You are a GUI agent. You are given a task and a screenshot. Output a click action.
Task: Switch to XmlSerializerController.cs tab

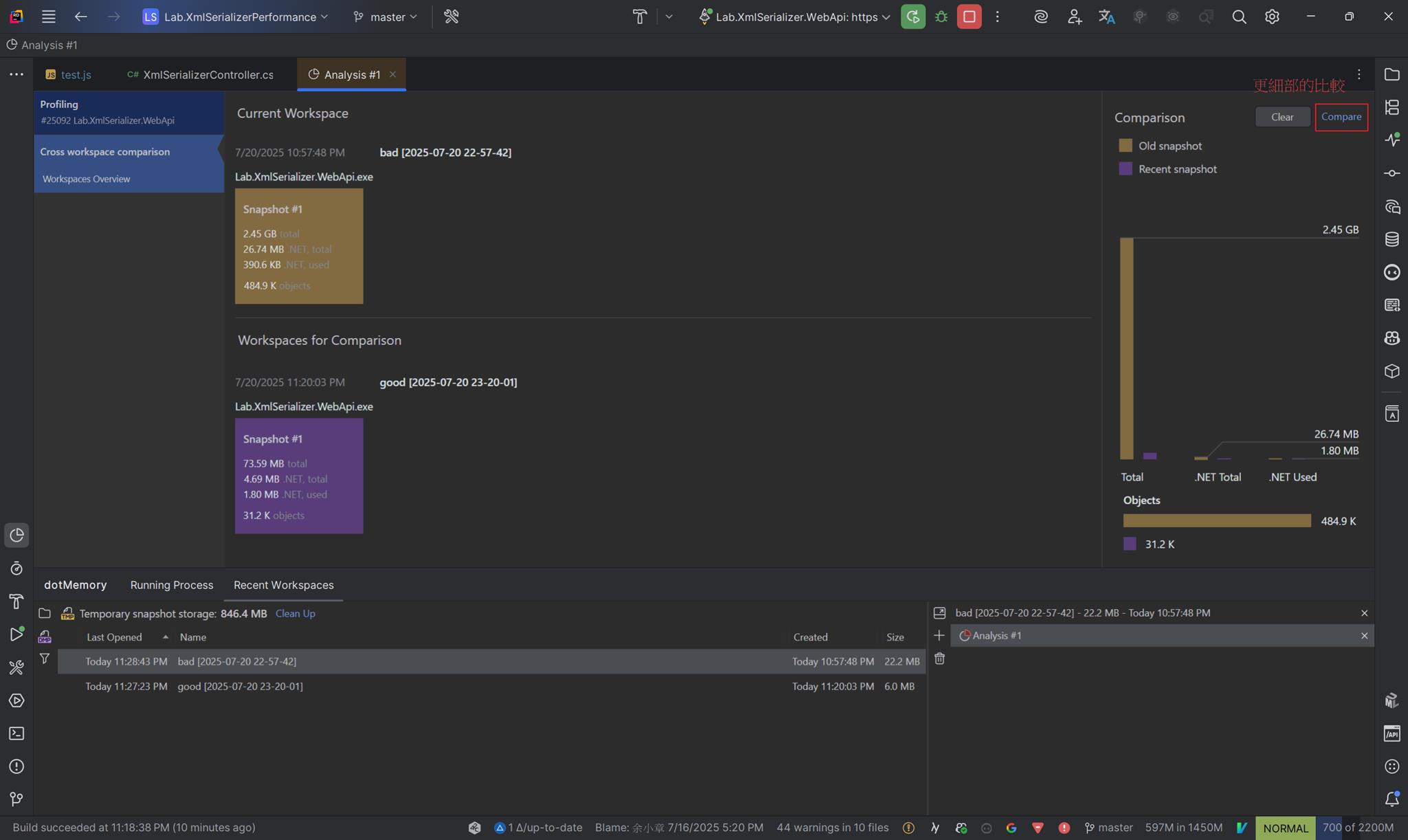(x=201, y=74)
